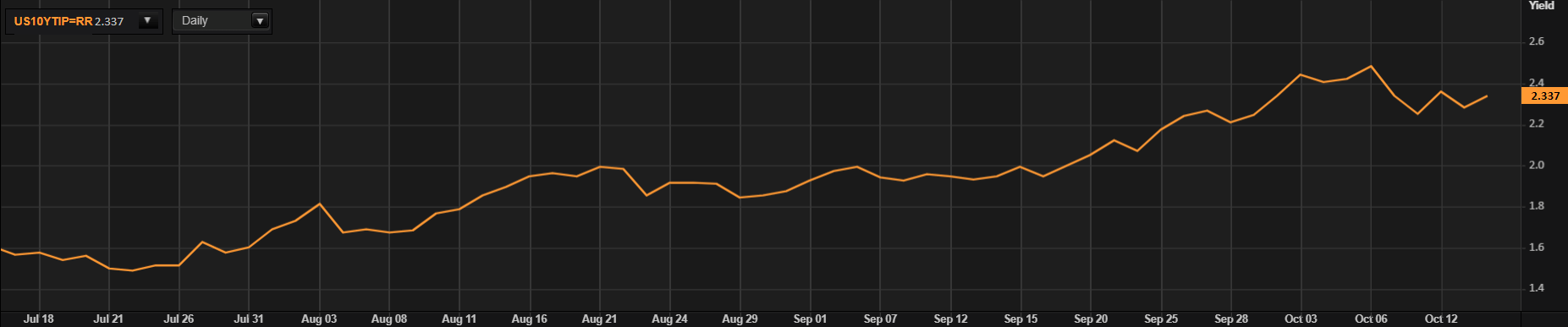Select the Sep 28 date marker

pos(1231,319)
